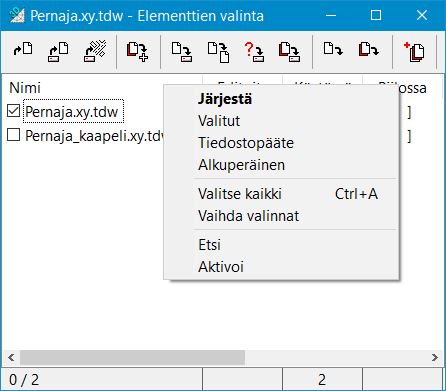Click the horizontal scrollbar right arrow

tap(435, 358)
